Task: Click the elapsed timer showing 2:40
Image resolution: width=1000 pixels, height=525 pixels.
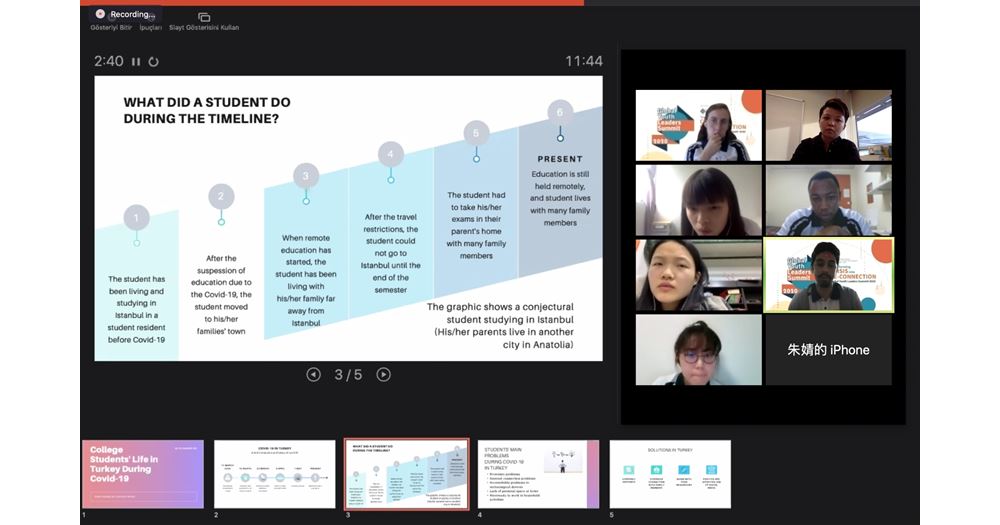Action: 109,62
